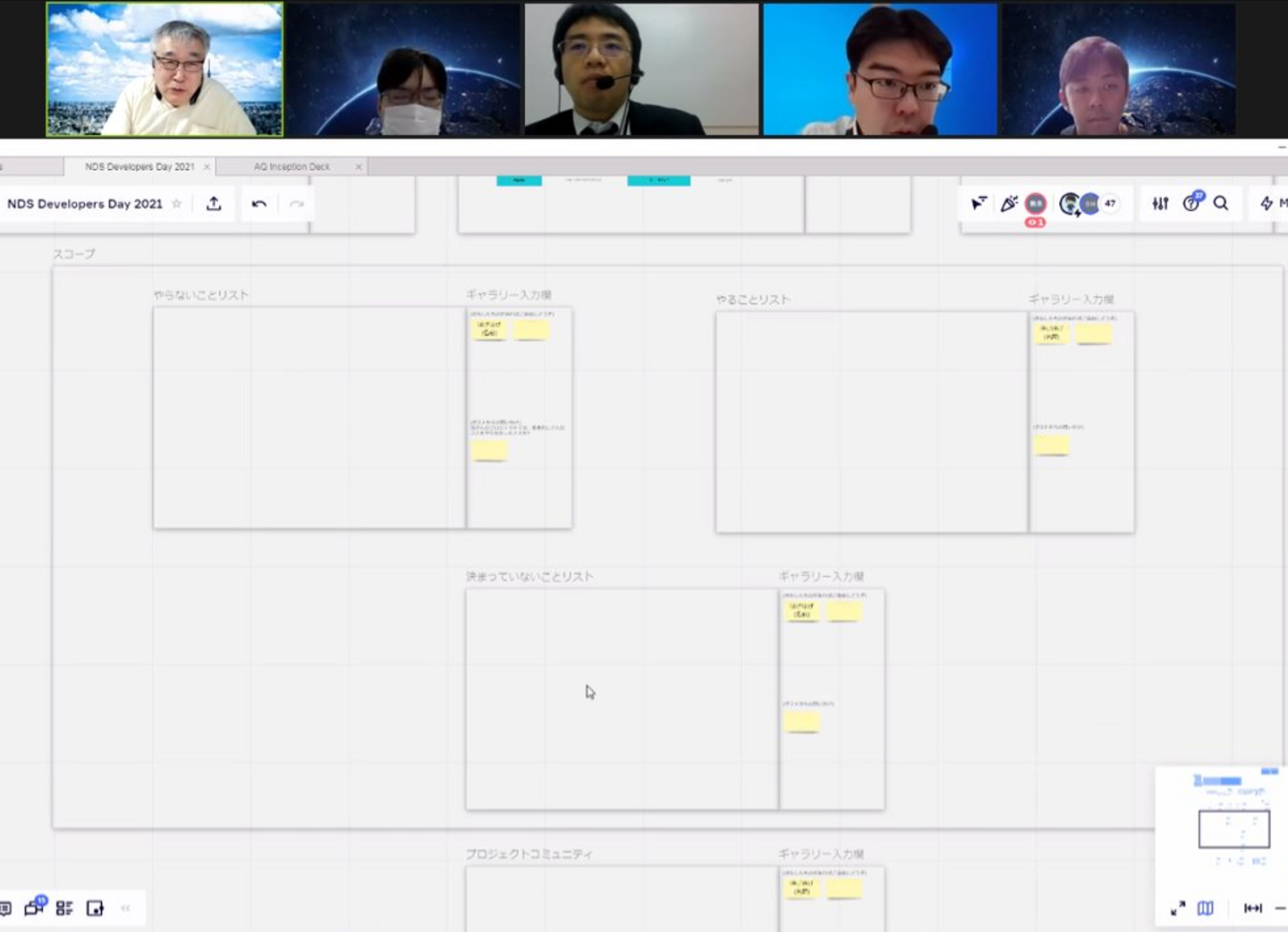Select first yellow sticky beside やらないことリスト
Image resolution: width=1288 pixels, height=932 pixels.
point(489,330)
